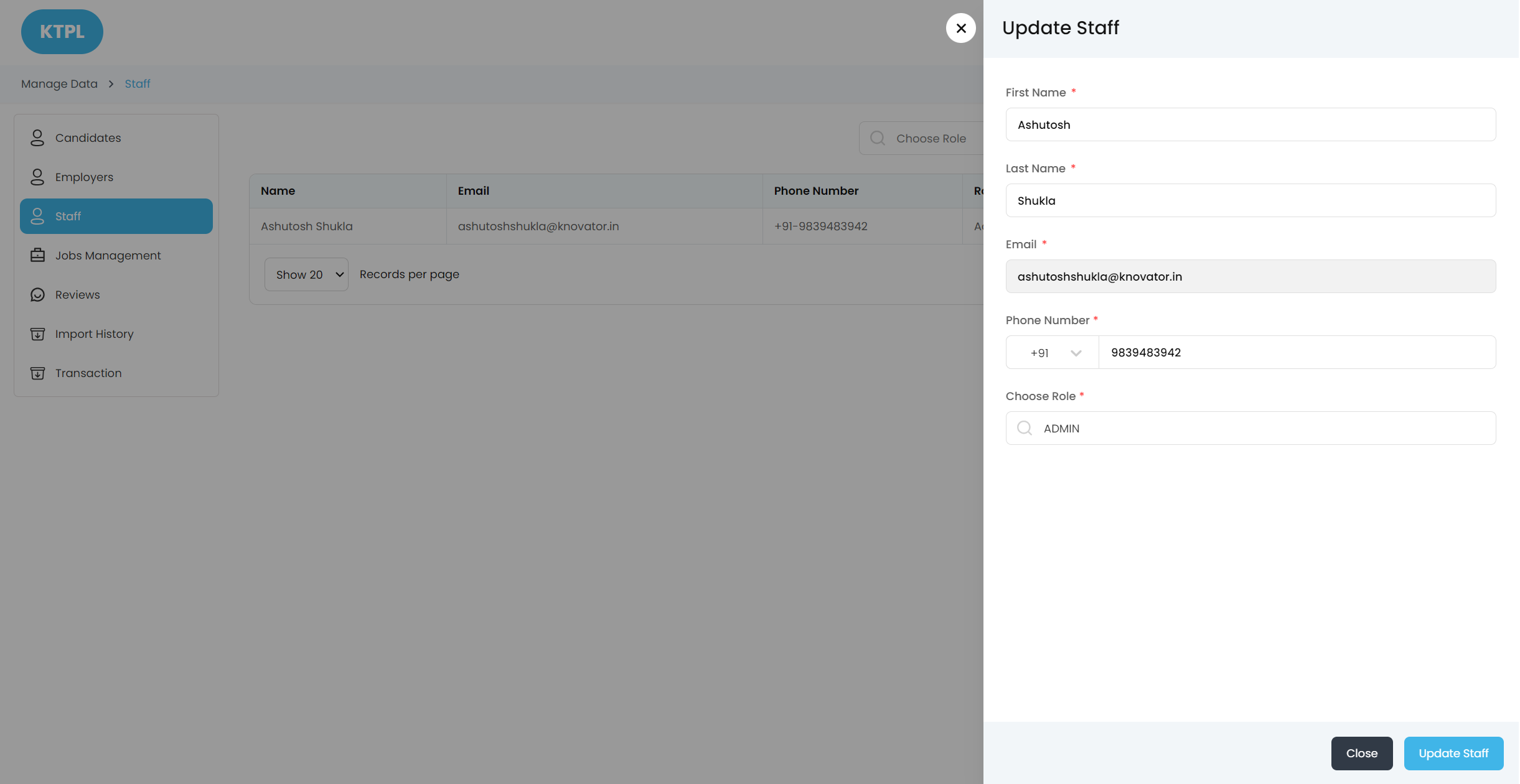Click into the First Name field
Screen dimensions: 1520x784
(x=1250, y=124)
